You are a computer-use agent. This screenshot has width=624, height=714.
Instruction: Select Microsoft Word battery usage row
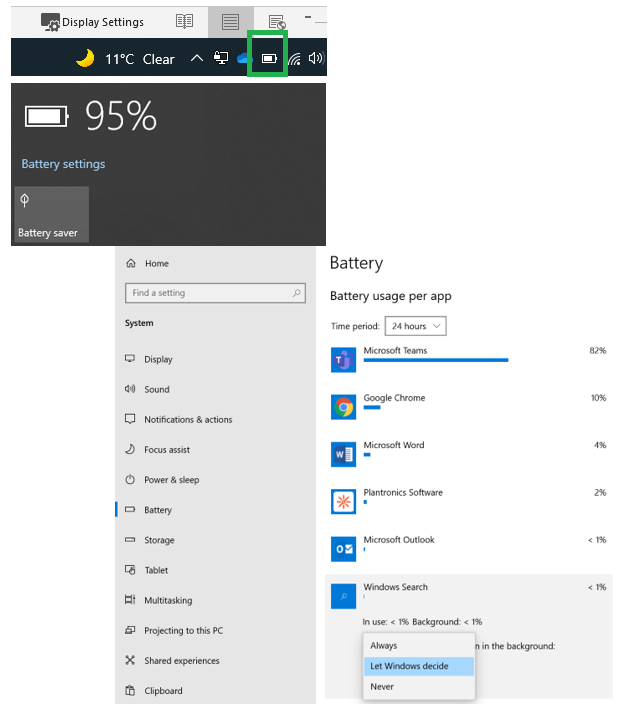tap(469, 454)
